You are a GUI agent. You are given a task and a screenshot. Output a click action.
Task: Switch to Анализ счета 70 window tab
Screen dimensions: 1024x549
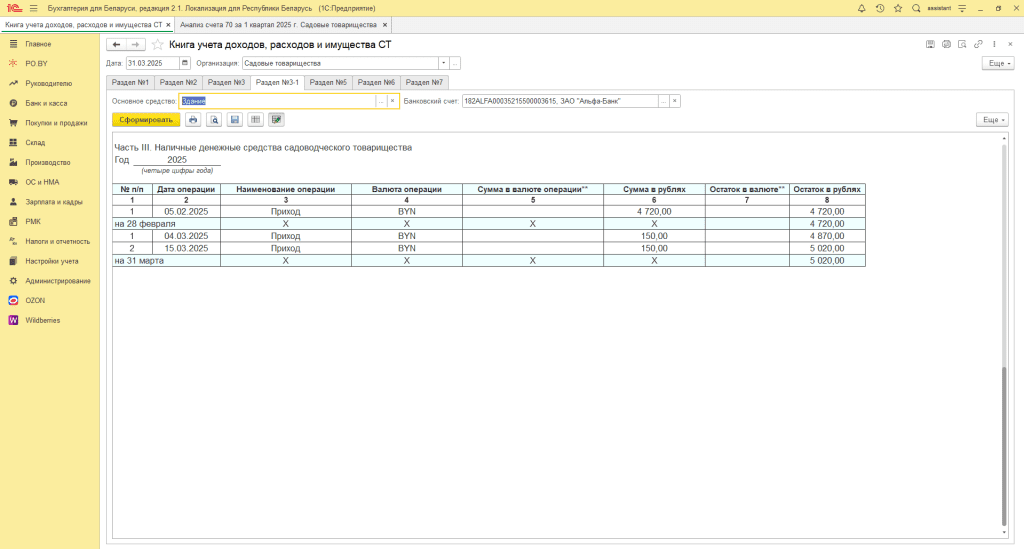click(278, 25)
